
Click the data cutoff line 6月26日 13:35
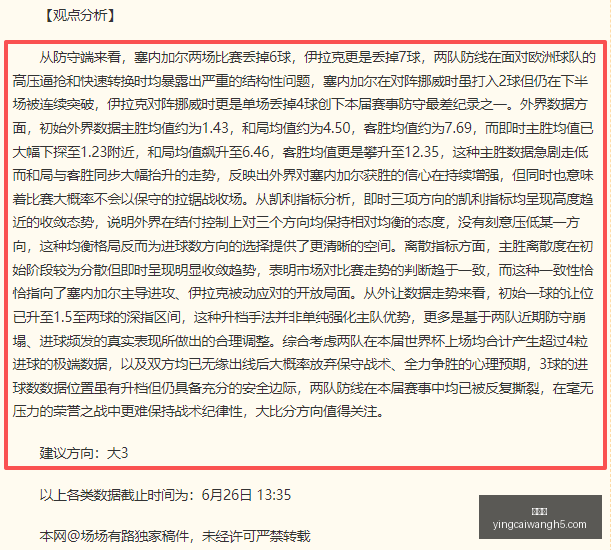[x=165, y=495]
